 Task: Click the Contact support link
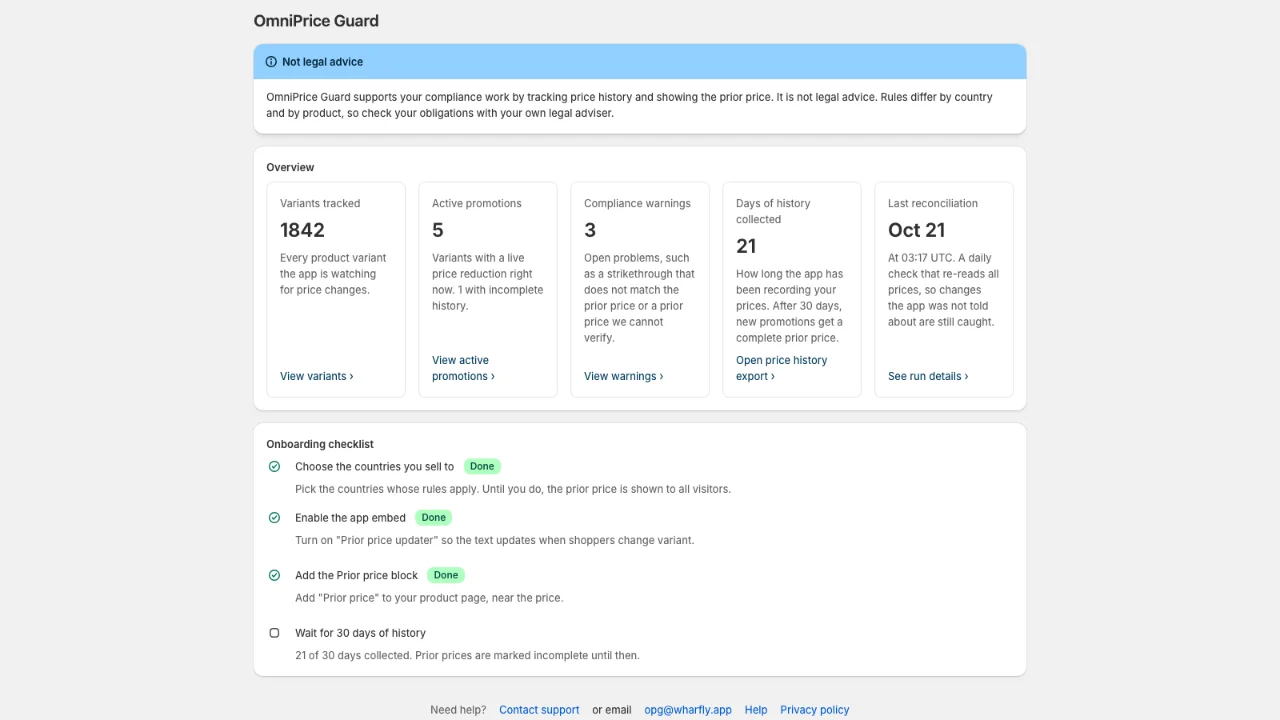pyautogui.click(x=539, y=710)
